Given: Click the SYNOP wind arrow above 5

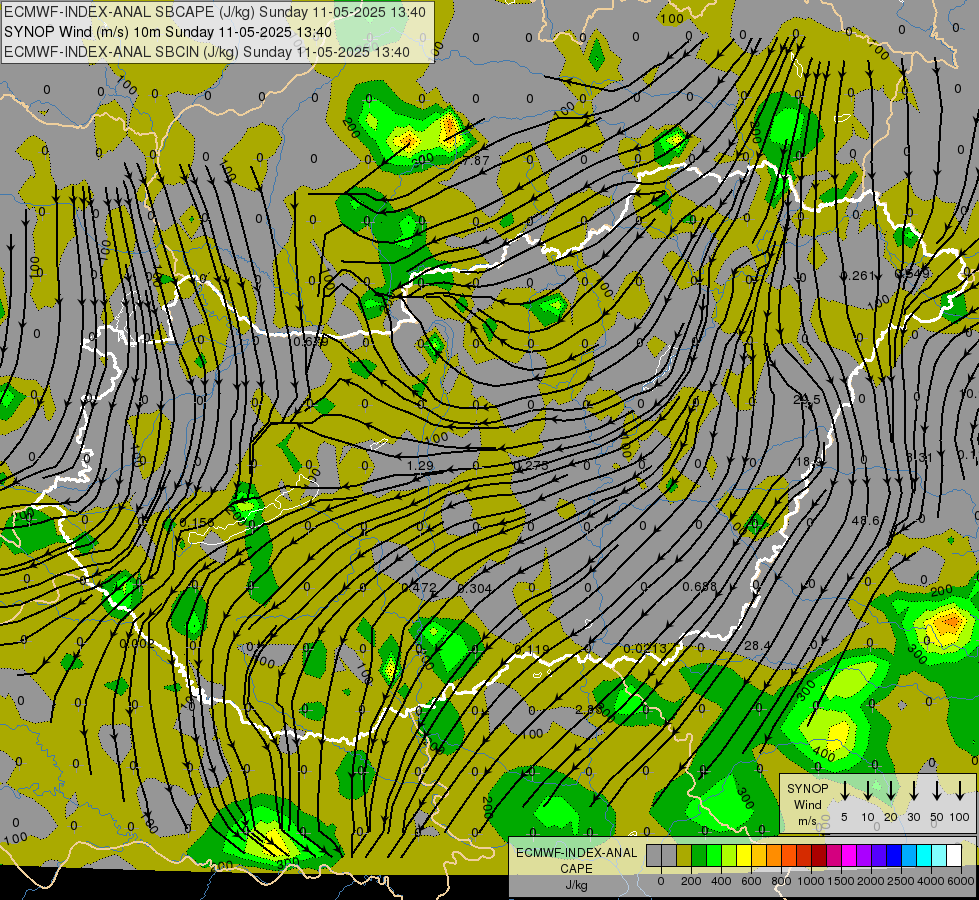Looking at the screenshot, I should click(x=845, y=791).
